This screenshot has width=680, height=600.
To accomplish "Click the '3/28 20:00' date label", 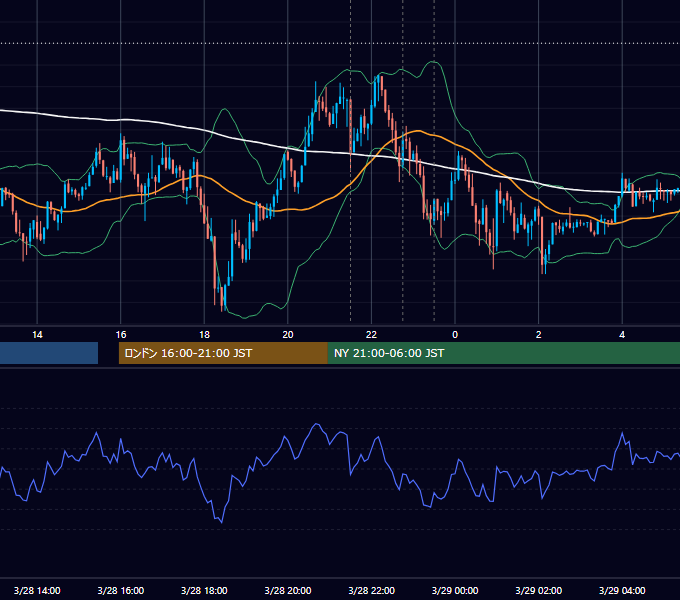I will pyautogui.click(x=288, y=590).
